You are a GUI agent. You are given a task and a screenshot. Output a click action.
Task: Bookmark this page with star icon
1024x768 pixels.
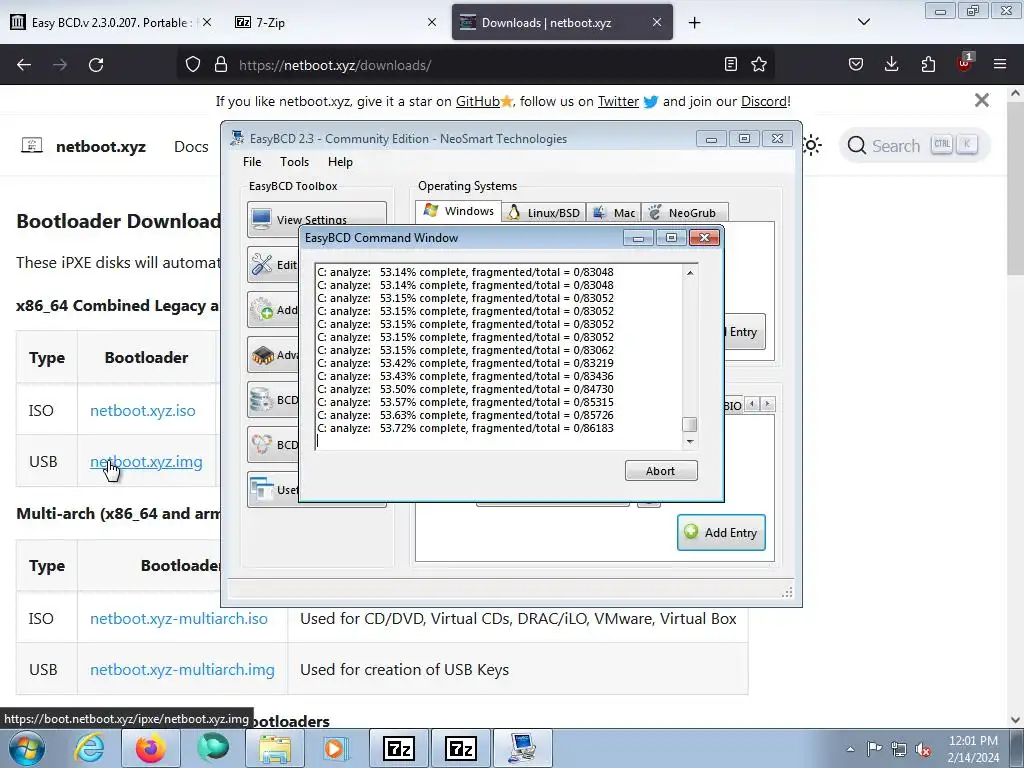759,64
